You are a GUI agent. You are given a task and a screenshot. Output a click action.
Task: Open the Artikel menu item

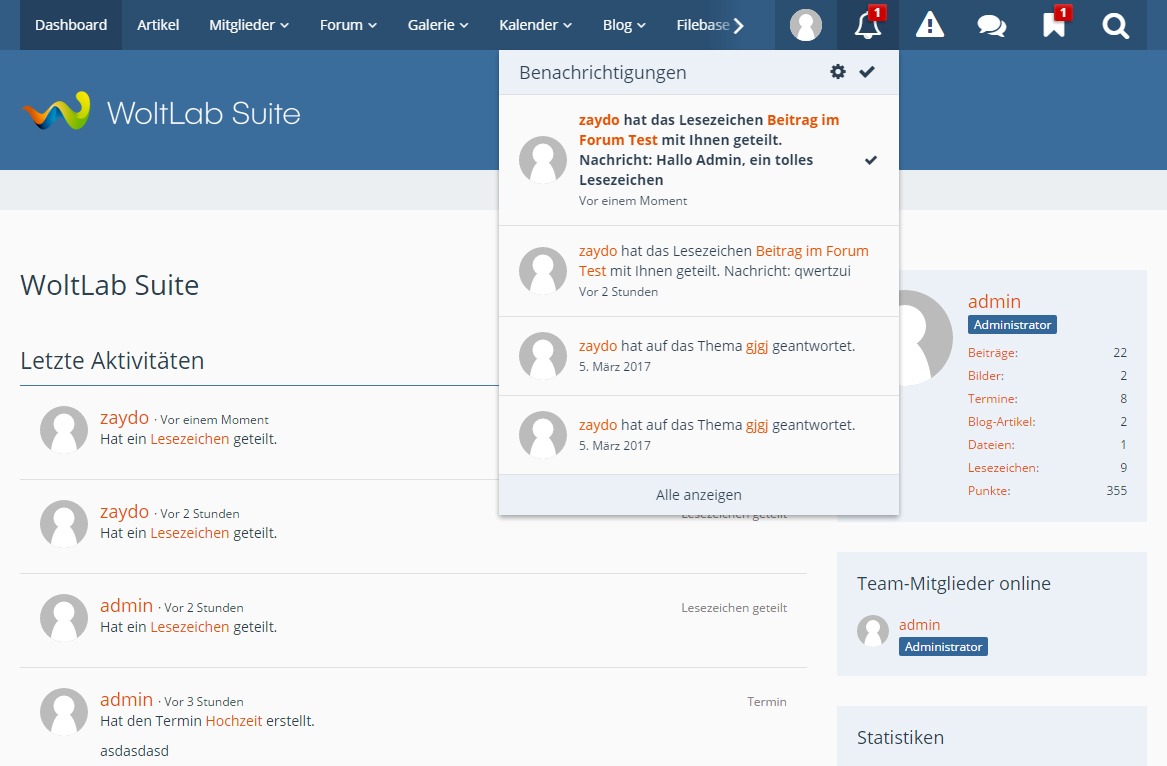coord(158,25)
